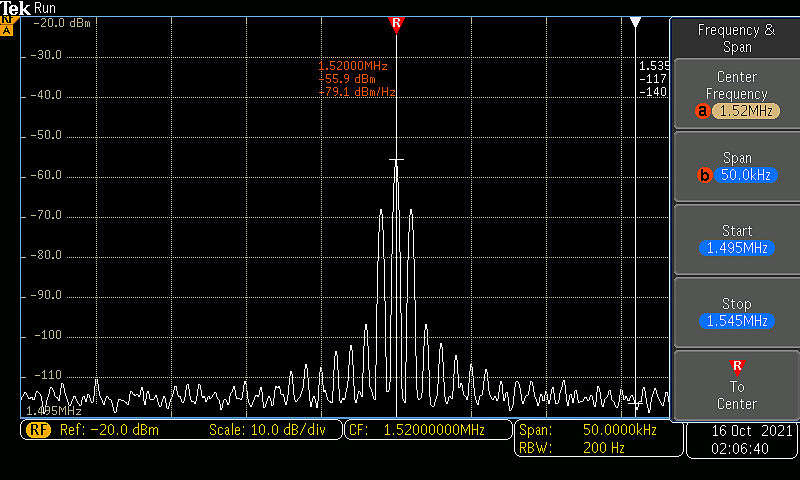This screenshot has width=800, height=480.
Task: Click the 02:06:40 time display
Action: [740, 449]
